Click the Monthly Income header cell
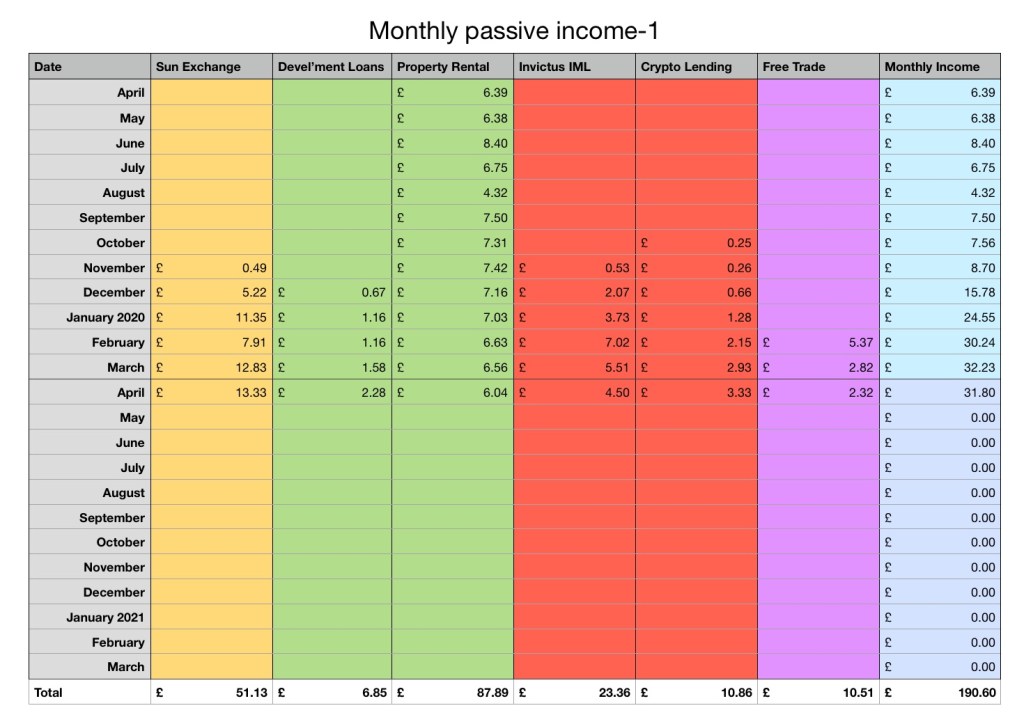 (939, 67)
